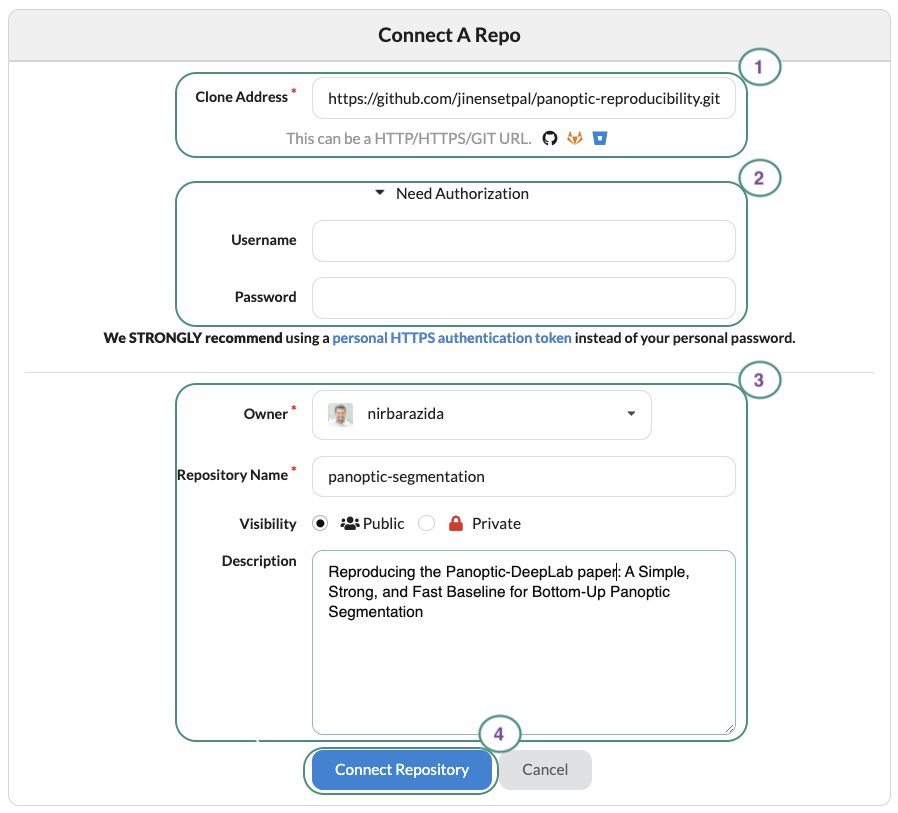The height and width of the screenshot is (813, 898).
Task: Select the Public visibility radio button
Action: tap(322, 523)
